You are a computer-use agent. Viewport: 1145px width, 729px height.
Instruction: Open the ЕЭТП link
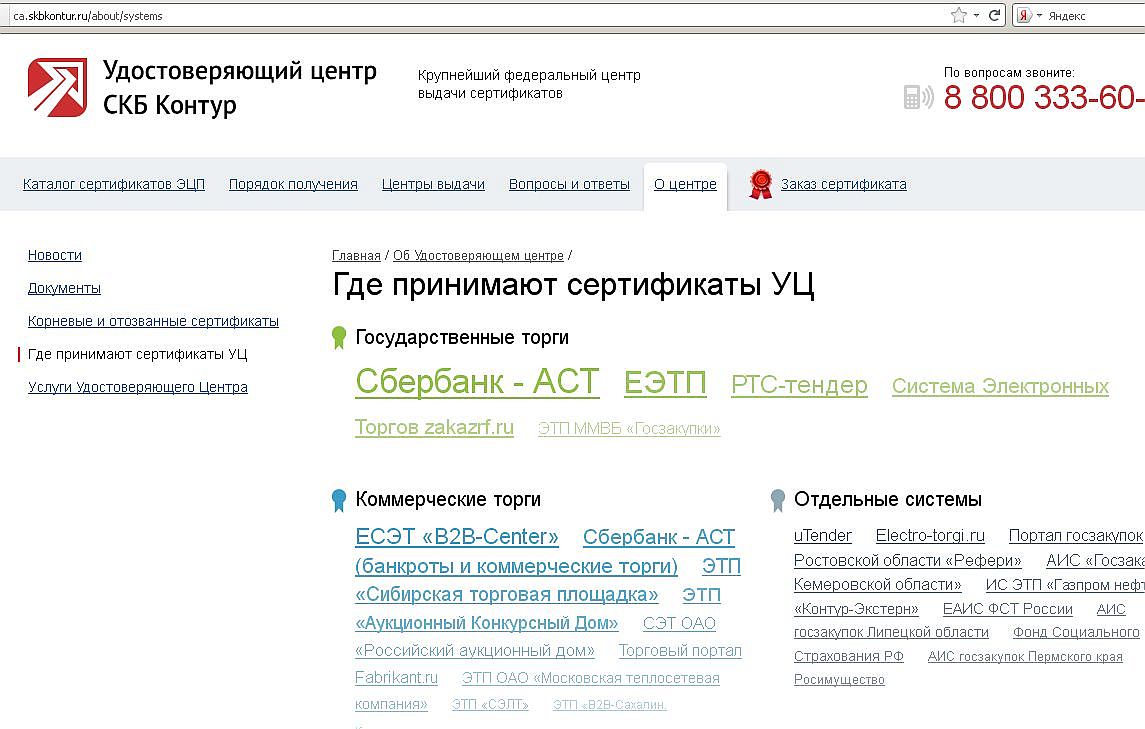pos(665,383)
